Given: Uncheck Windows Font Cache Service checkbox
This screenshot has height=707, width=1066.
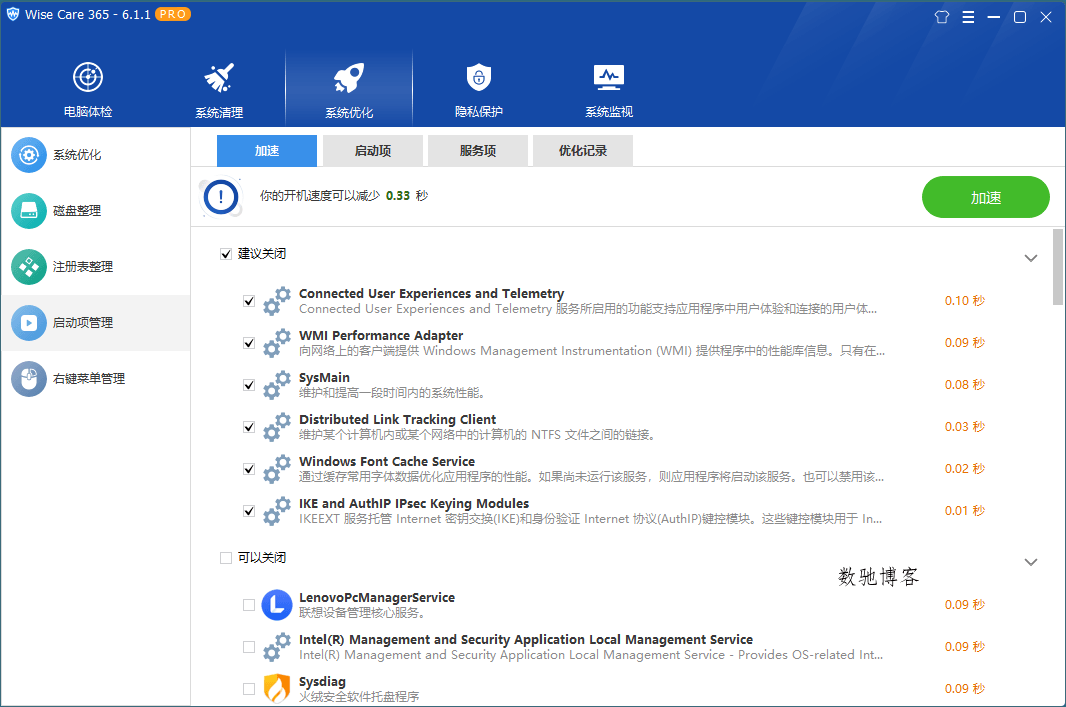Looking at the screenshot, I should point(249,470).
